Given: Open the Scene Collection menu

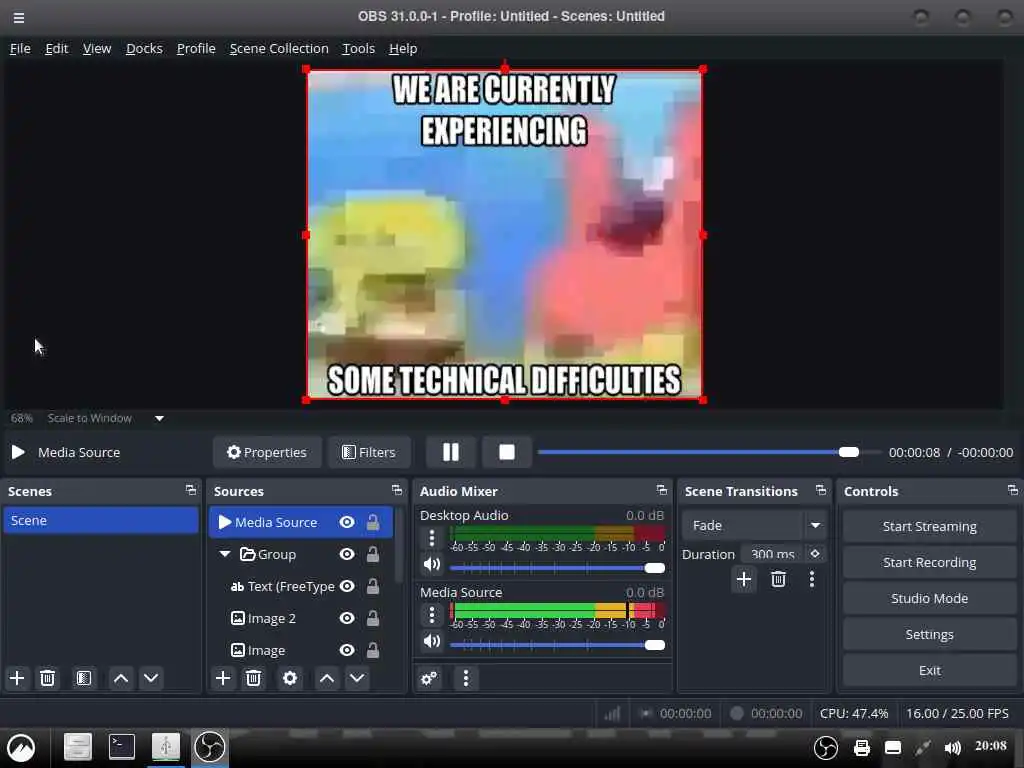Looking at the screenshot, I should [279, 49].
